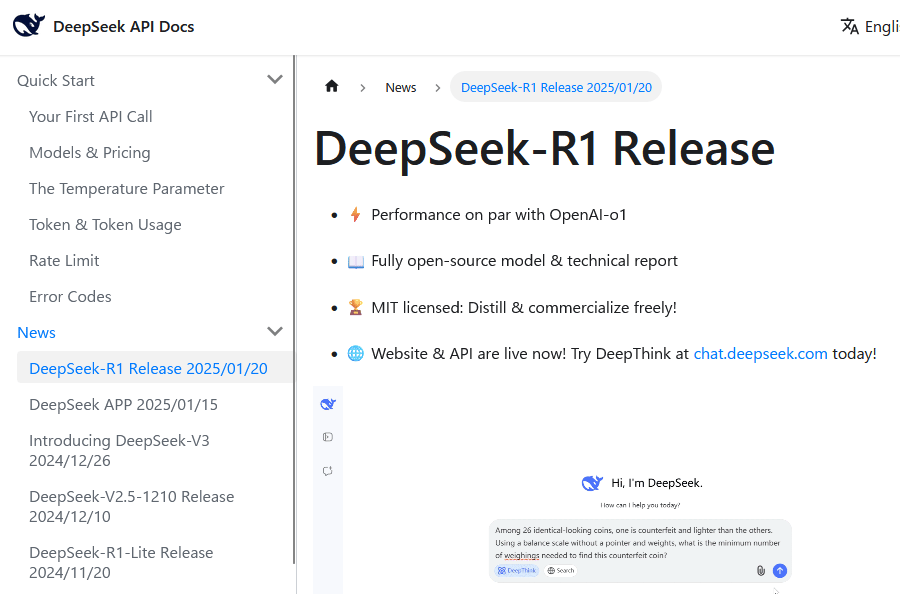This screenshot has width=900, height=594.
Task: Follow the chat.deepseek.com link
Action: point(761,354)
